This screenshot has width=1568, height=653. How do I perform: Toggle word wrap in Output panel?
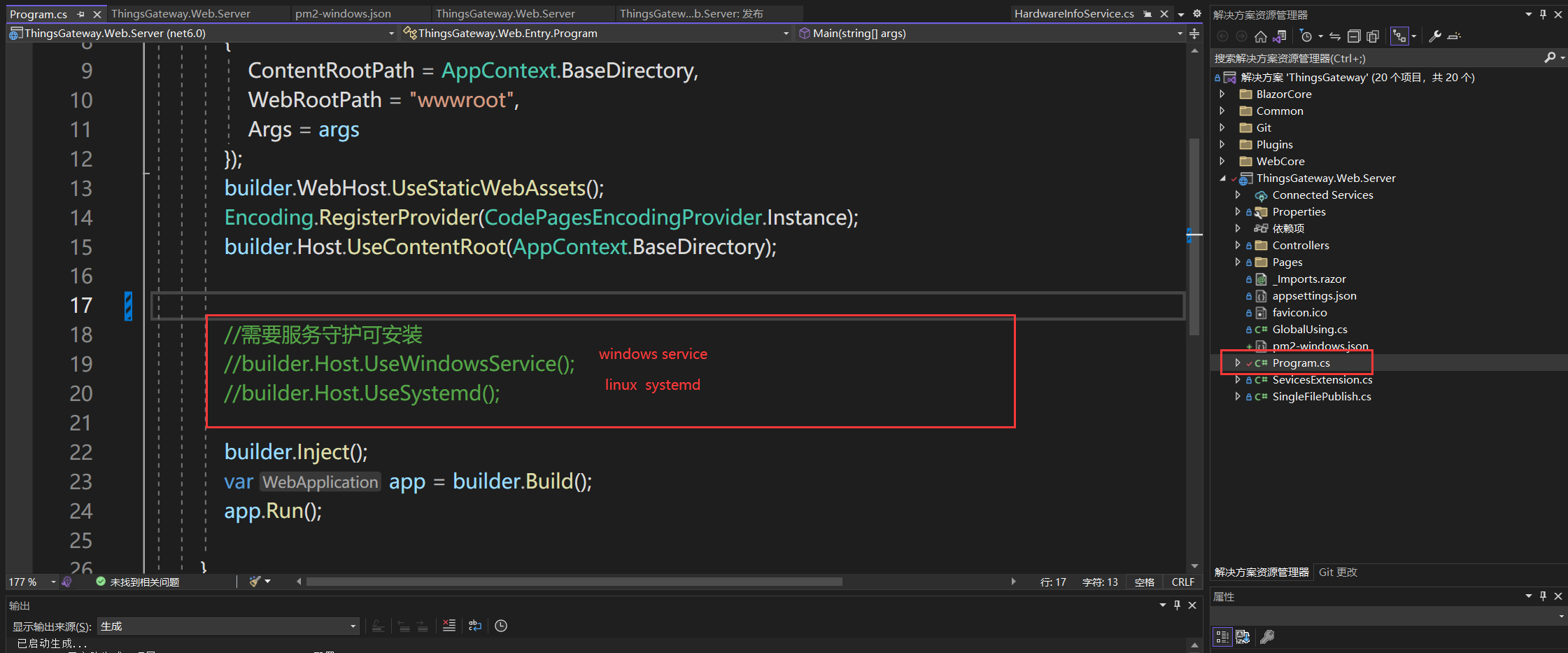point(475,626)
